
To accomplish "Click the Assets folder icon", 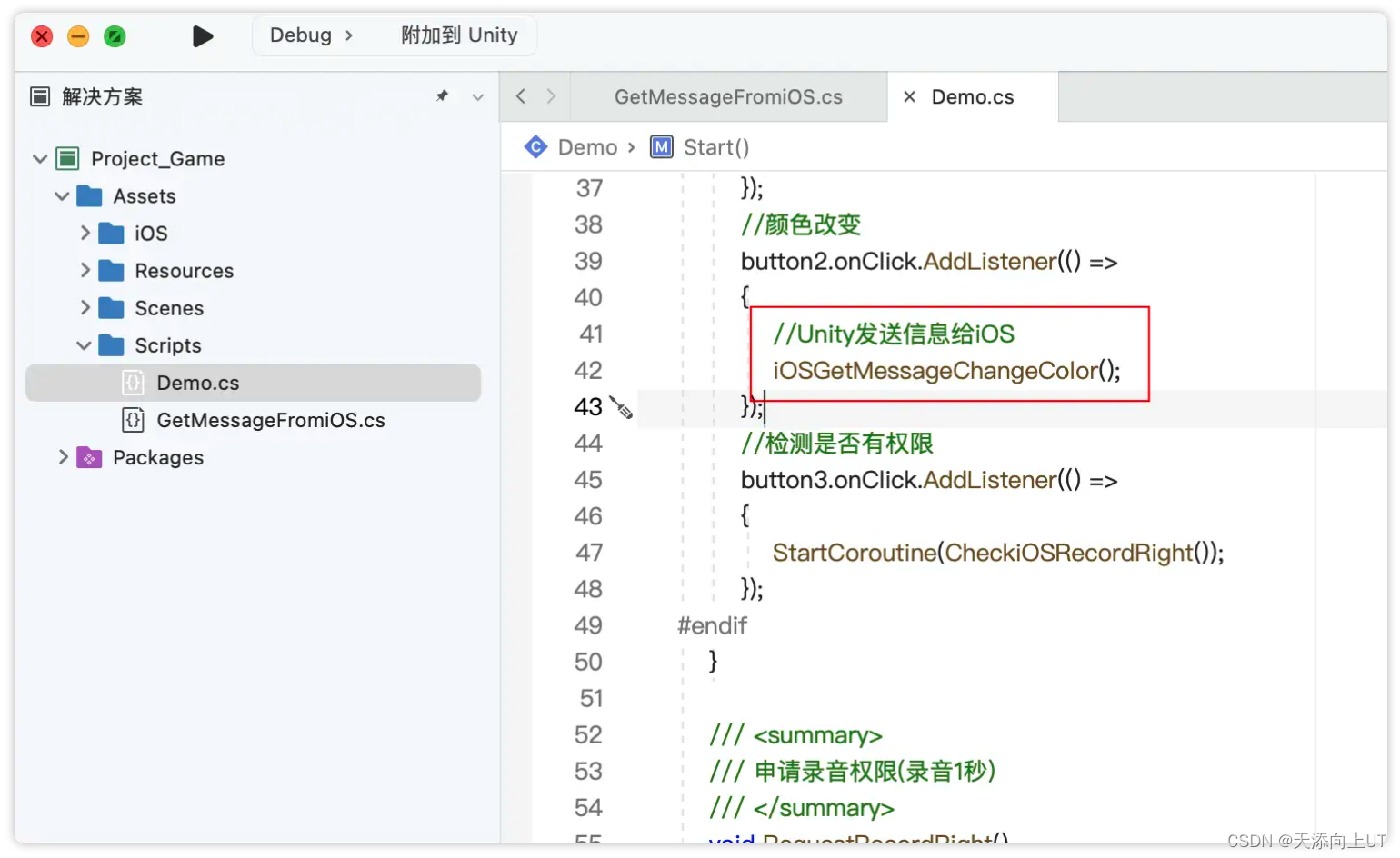I will pos(89,196).
